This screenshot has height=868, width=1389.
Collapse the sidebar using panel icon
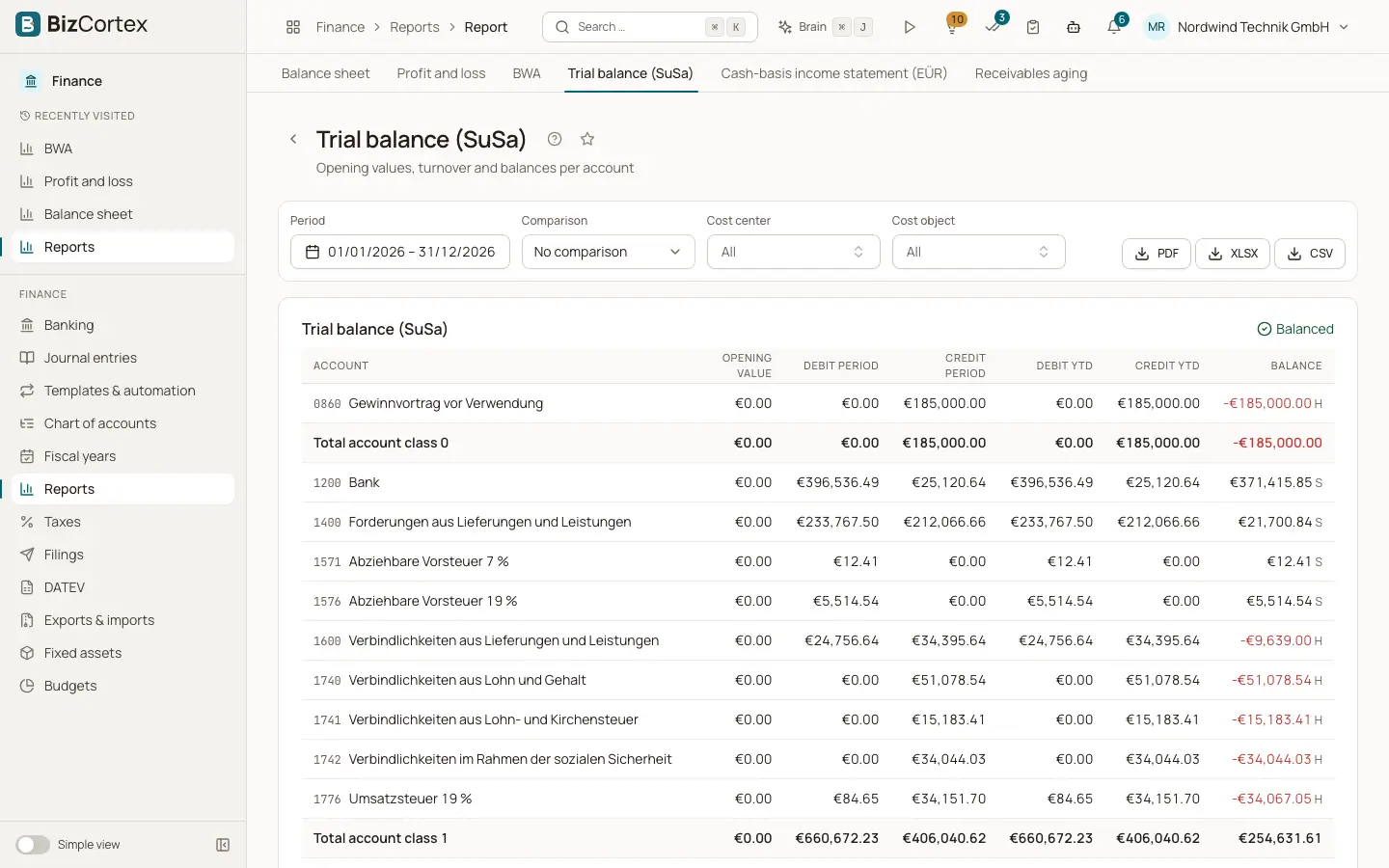point(223,845)
